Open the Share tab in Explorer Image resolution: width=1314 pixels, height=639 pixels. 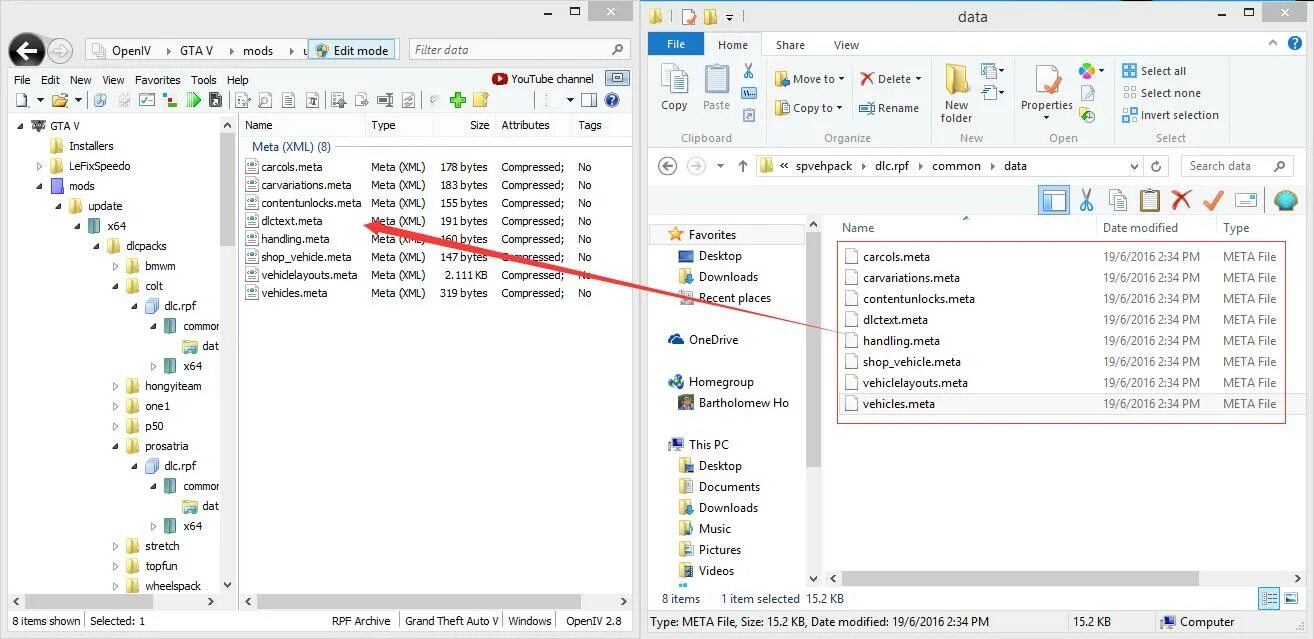790,45
